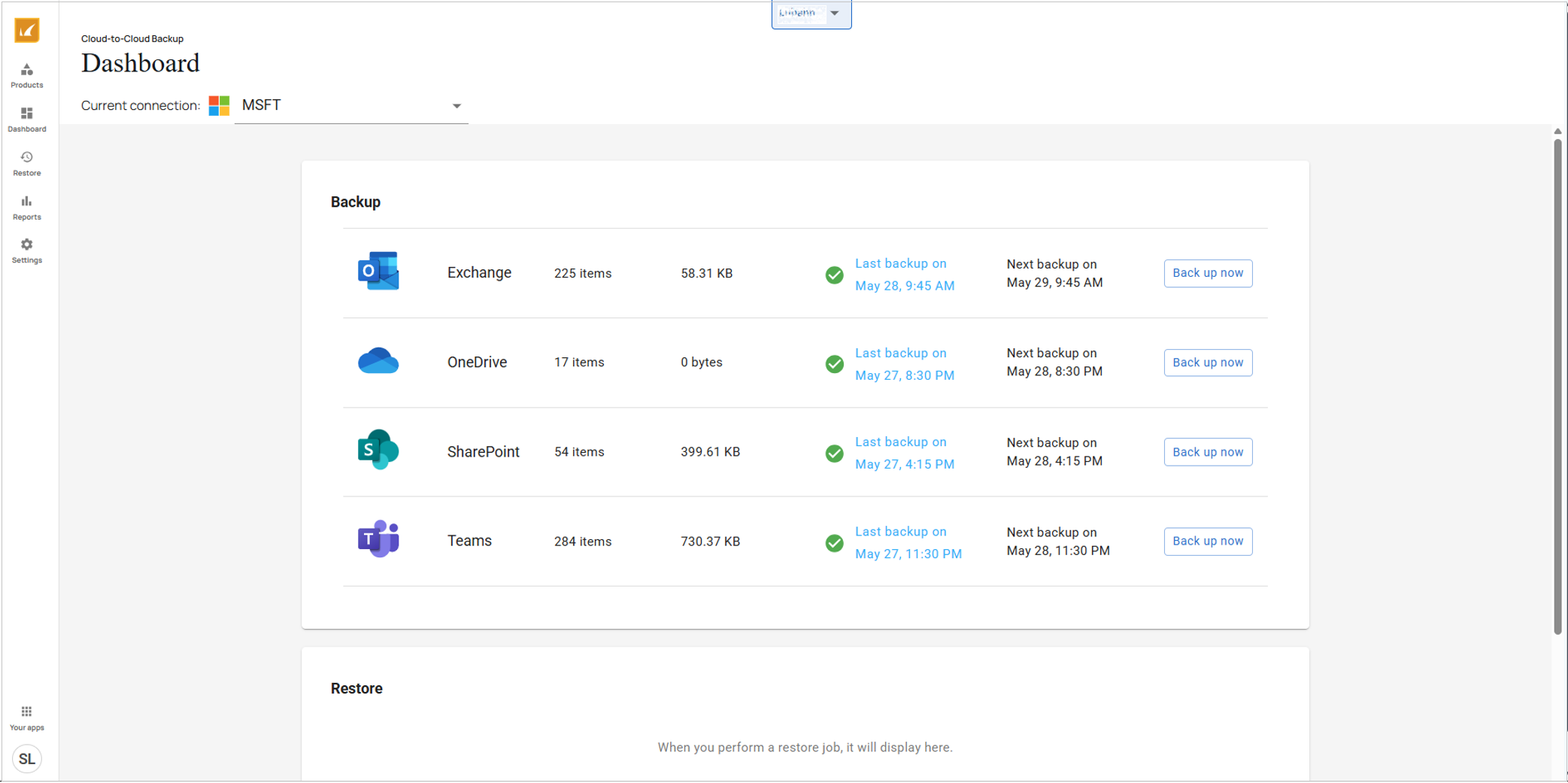Click the SharePoint green success checkmark
Screen dimensions: 1568x783
coord(834,454)
